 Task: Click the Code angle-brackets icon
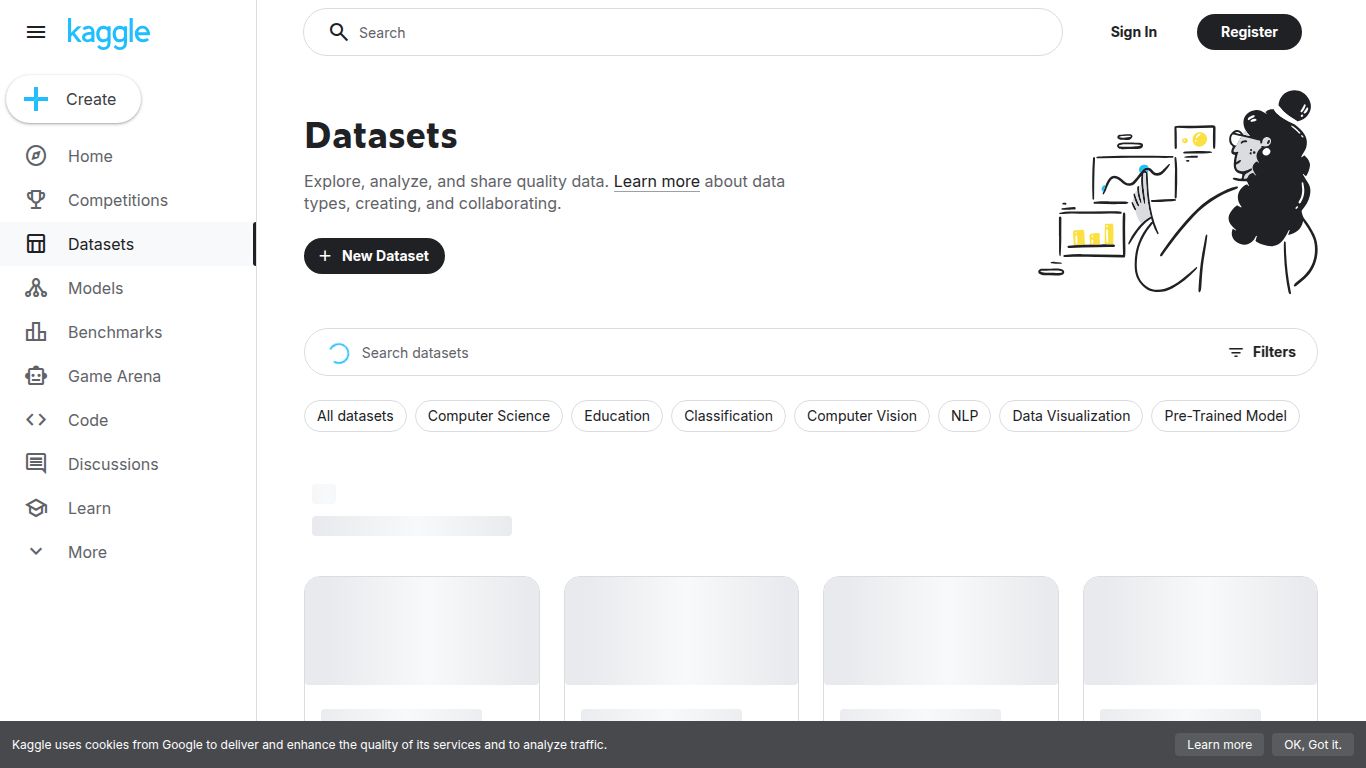coord(35,420)
